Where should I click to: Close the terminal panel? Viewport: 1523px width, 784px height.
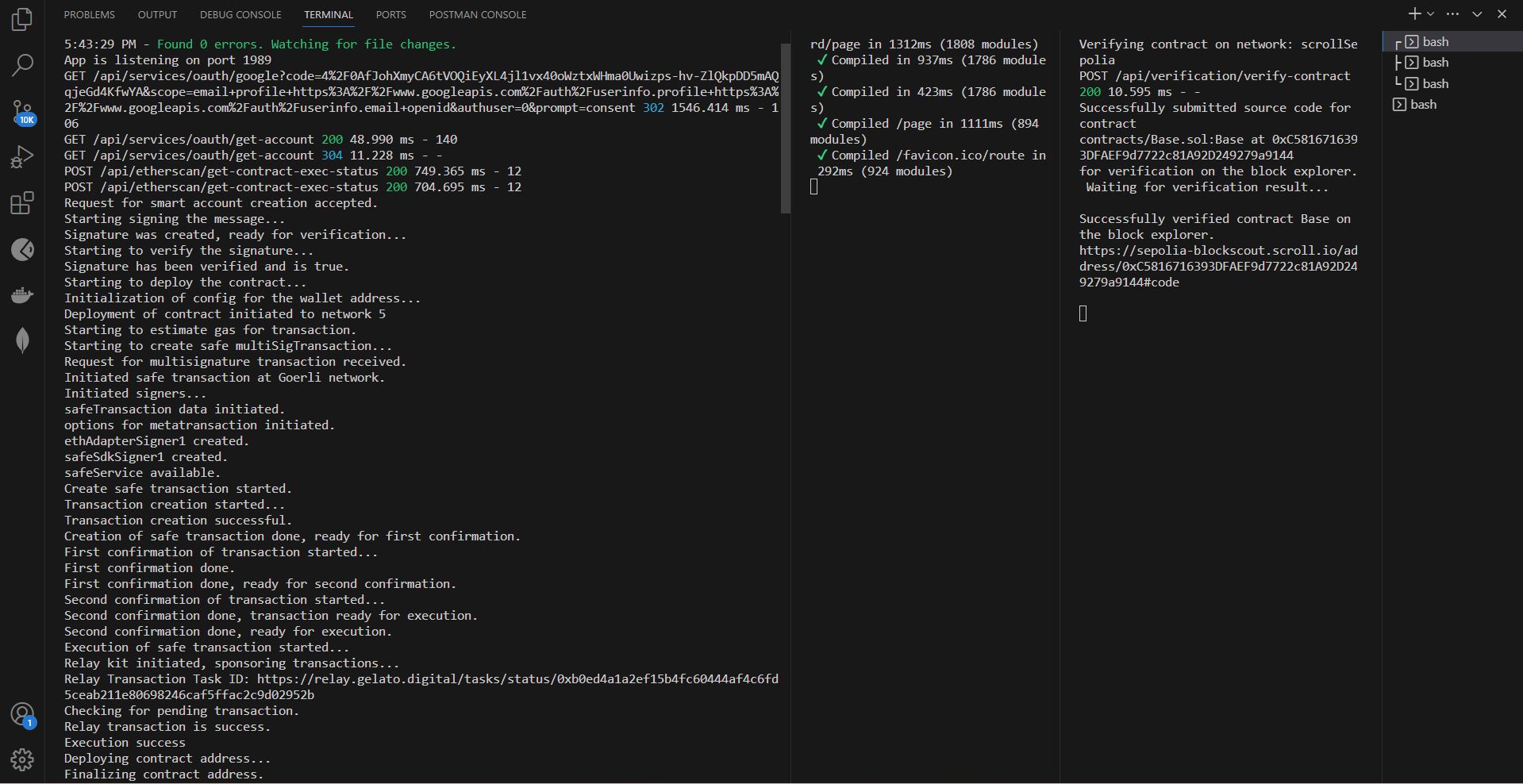pyautogui.click(x=1502, y=13)
